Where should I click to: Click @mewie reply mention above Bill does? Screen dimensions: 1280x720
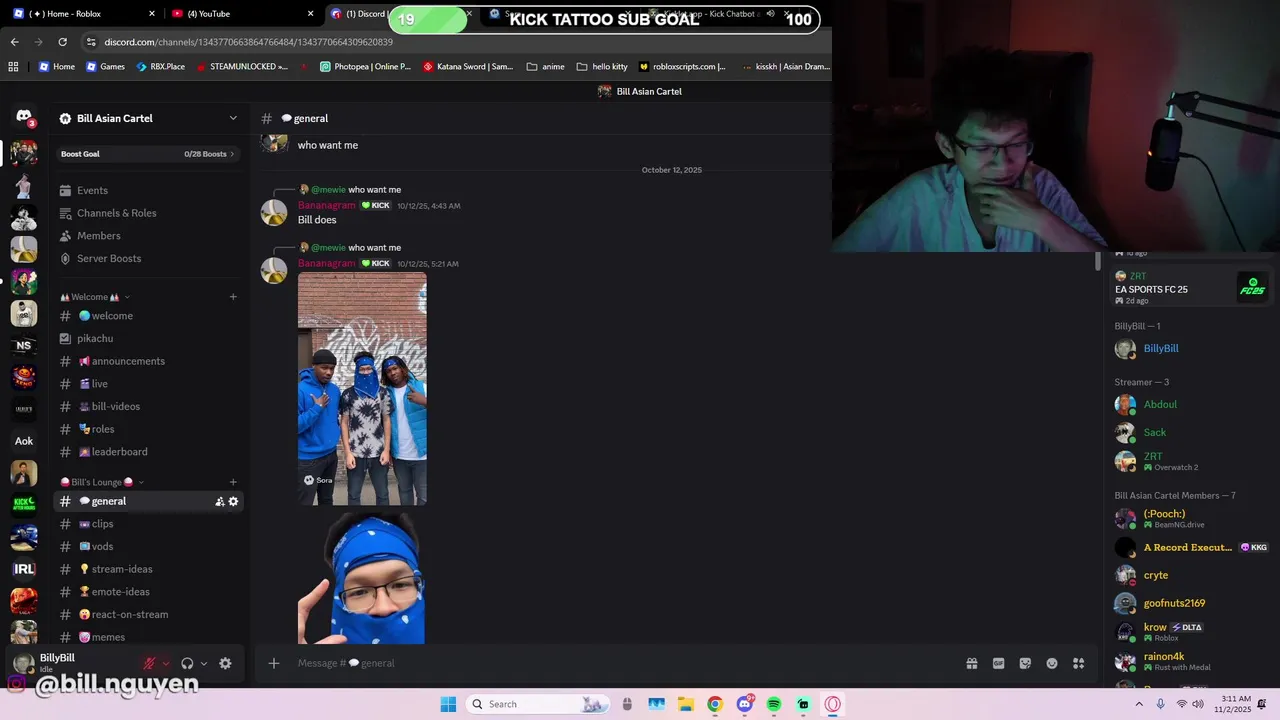329,190
